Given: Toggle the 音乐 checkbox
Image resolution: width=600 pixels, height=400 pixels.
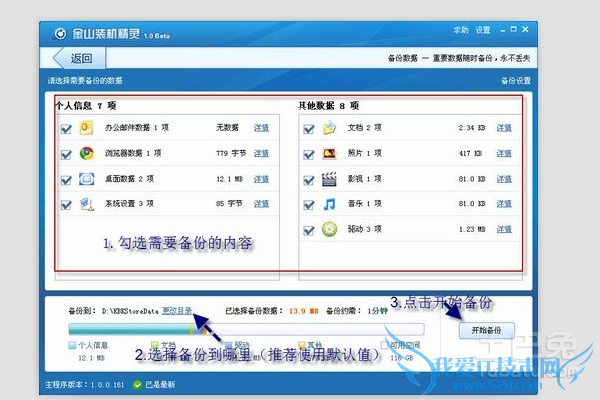Looking at the screenshot, I should (308, 205).
